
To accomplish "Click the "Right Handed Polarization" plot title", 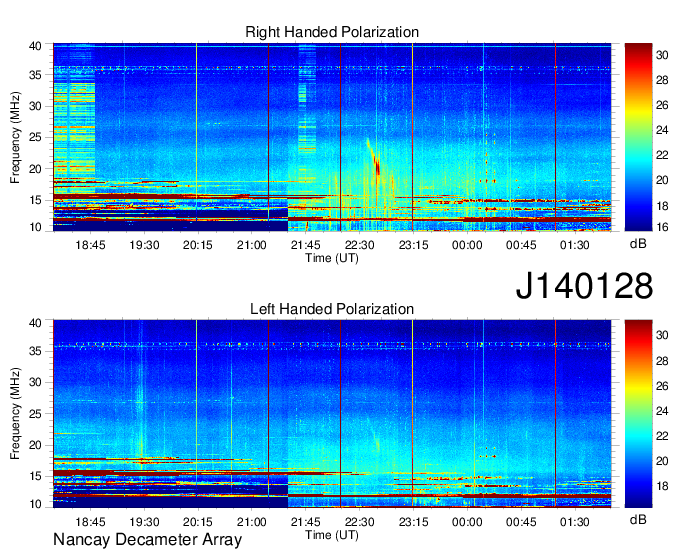I will (332, 32).
